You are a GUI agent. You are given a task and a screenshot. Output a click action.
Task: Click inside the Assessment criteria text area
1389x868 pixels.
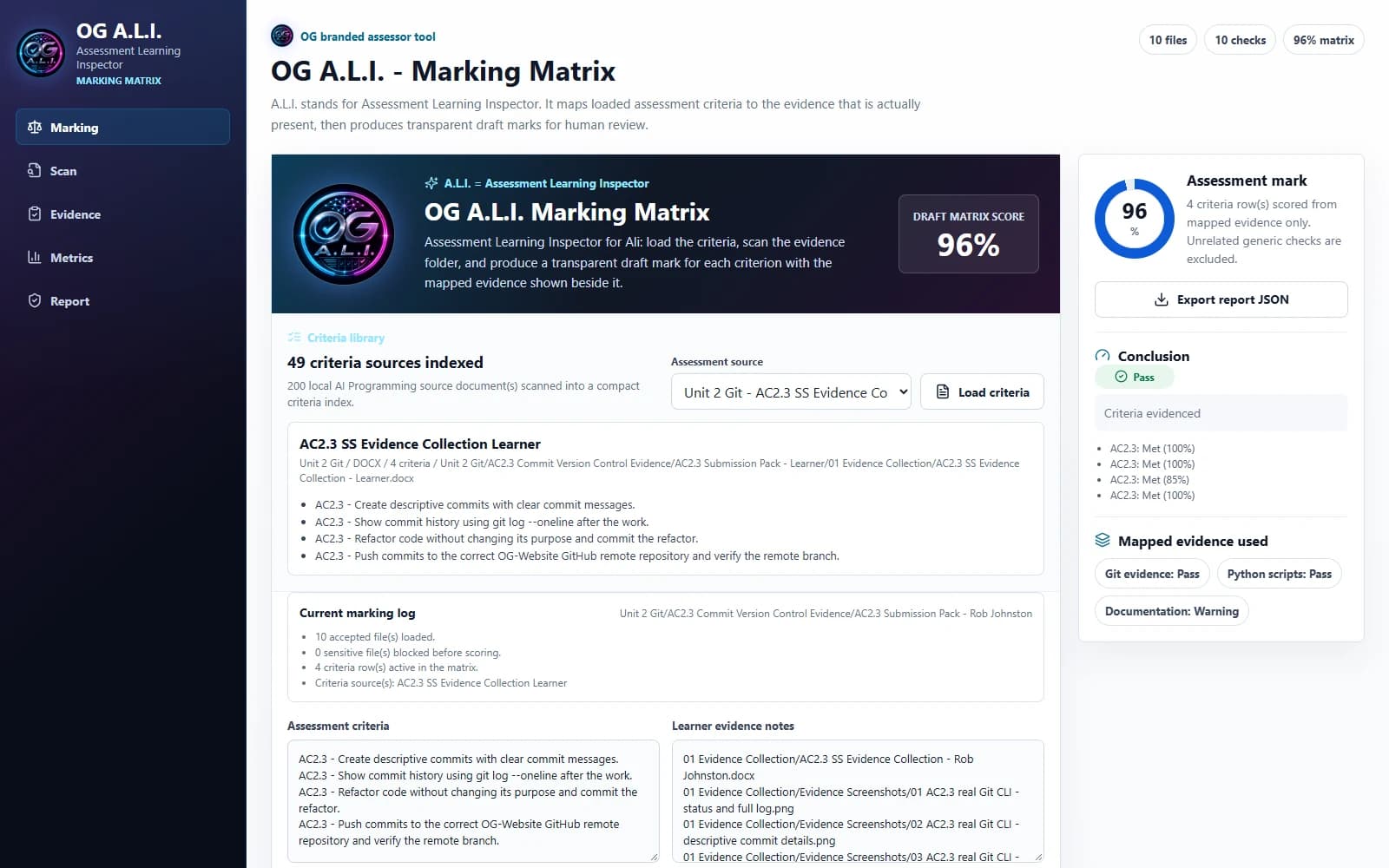pyautogui.click(x=473, y=800)
